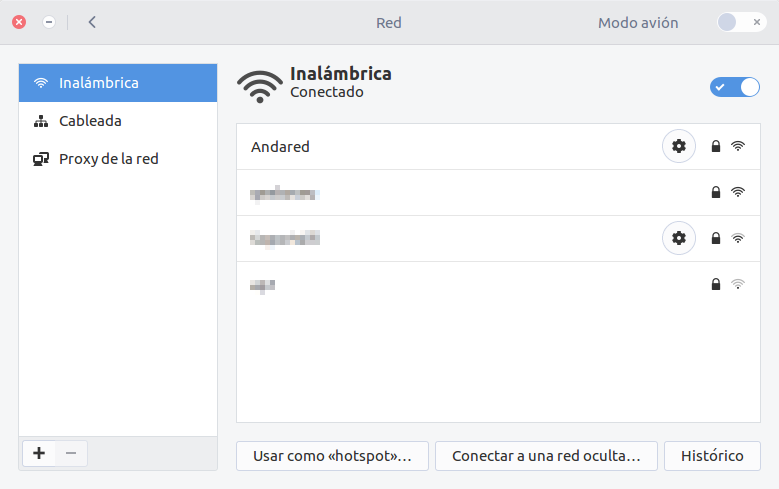Viewport: 779px width, 489px height.
Task: Open settings gear for third listed network
Action: tap(679, 238)
